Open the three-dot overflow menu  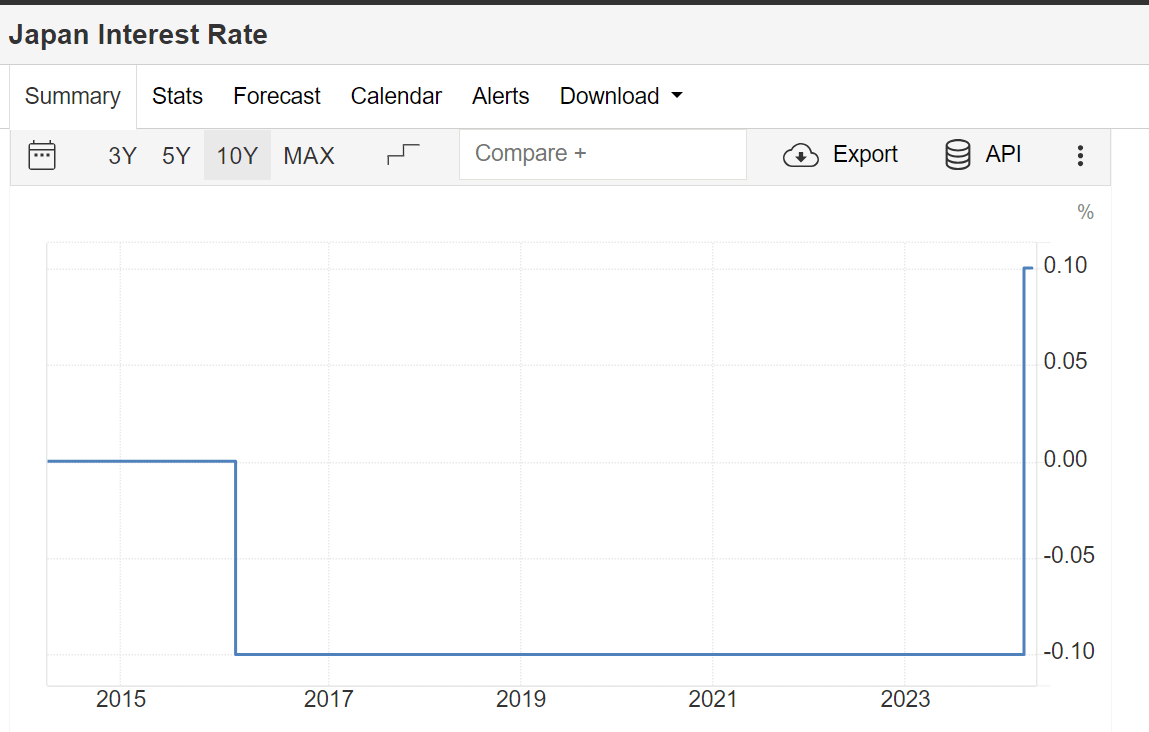[1080, 155]
